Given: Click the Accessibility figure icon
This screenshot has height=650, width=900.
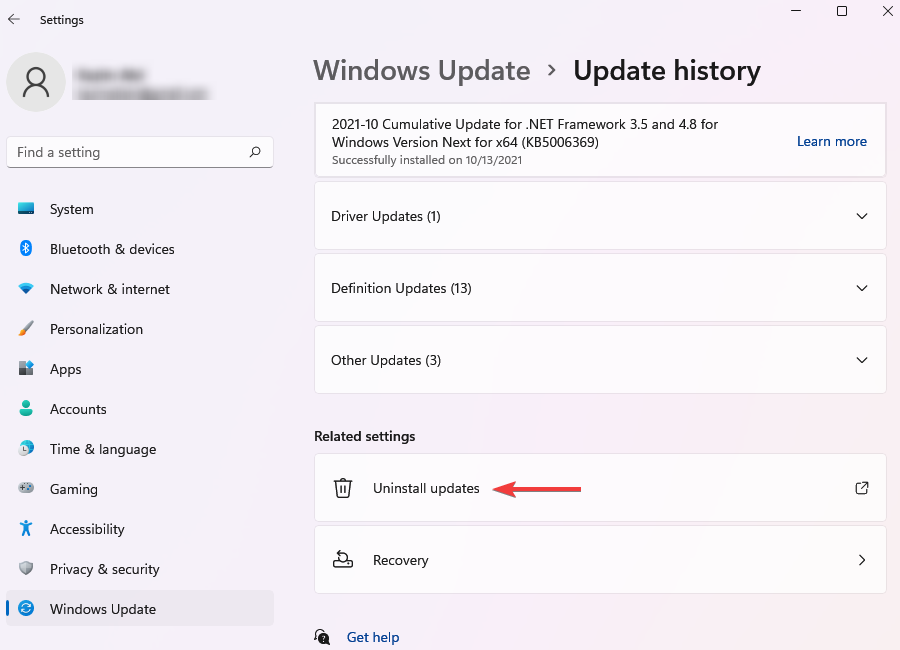Looking at the screenshot, I should 26,528.
